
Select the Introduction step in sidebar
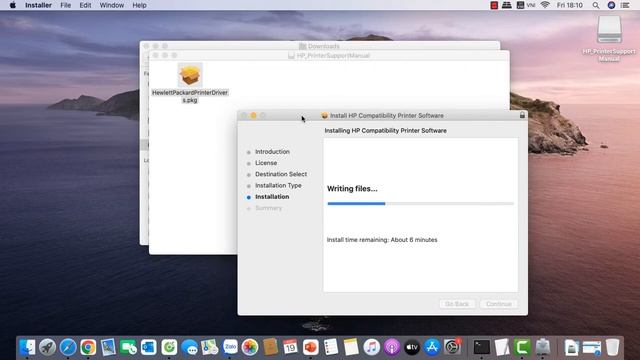(x=272, y=151)
